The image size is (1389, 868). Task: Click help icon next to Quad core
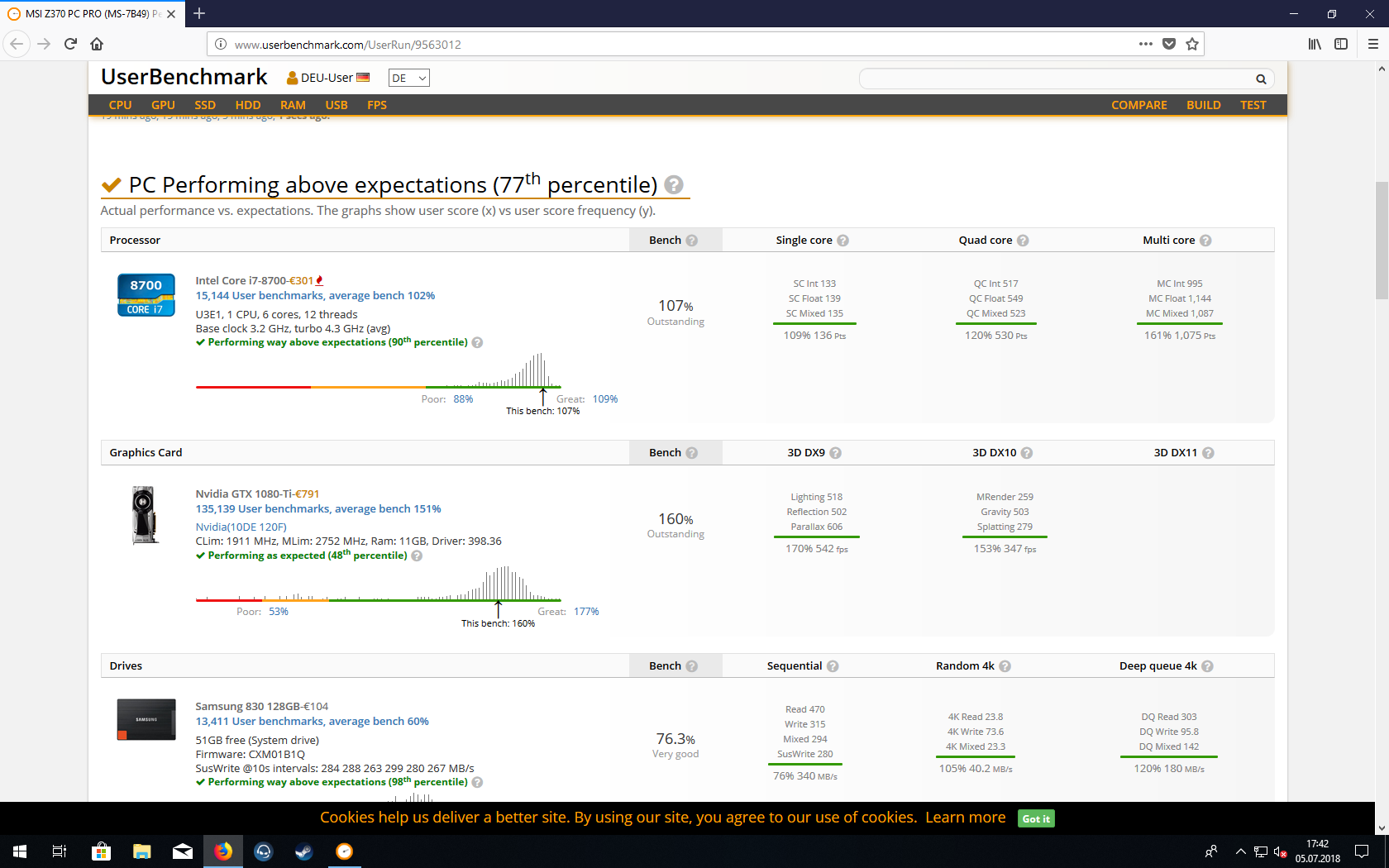point(1023,241)
